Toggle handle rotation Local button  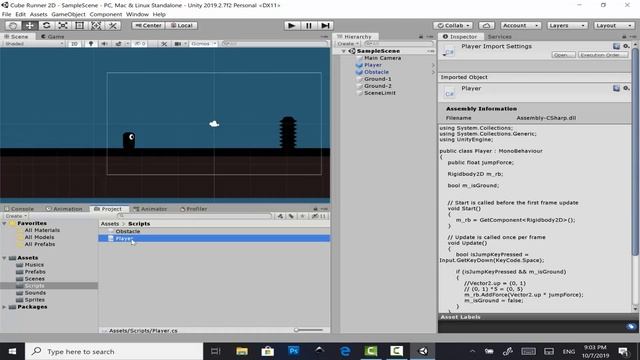182,25
